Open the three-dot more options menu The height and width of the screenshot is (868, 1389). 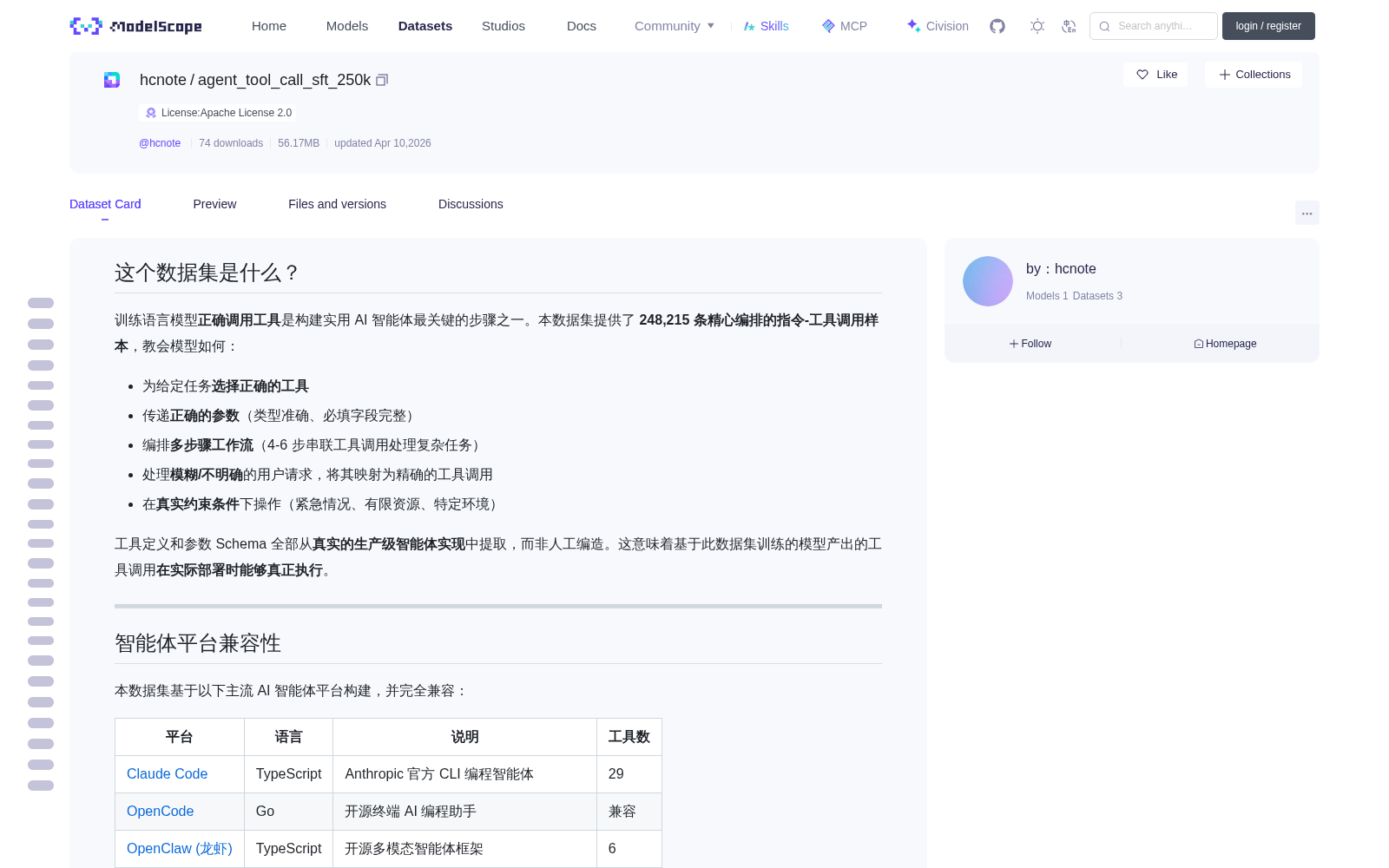coord(1307,213)
